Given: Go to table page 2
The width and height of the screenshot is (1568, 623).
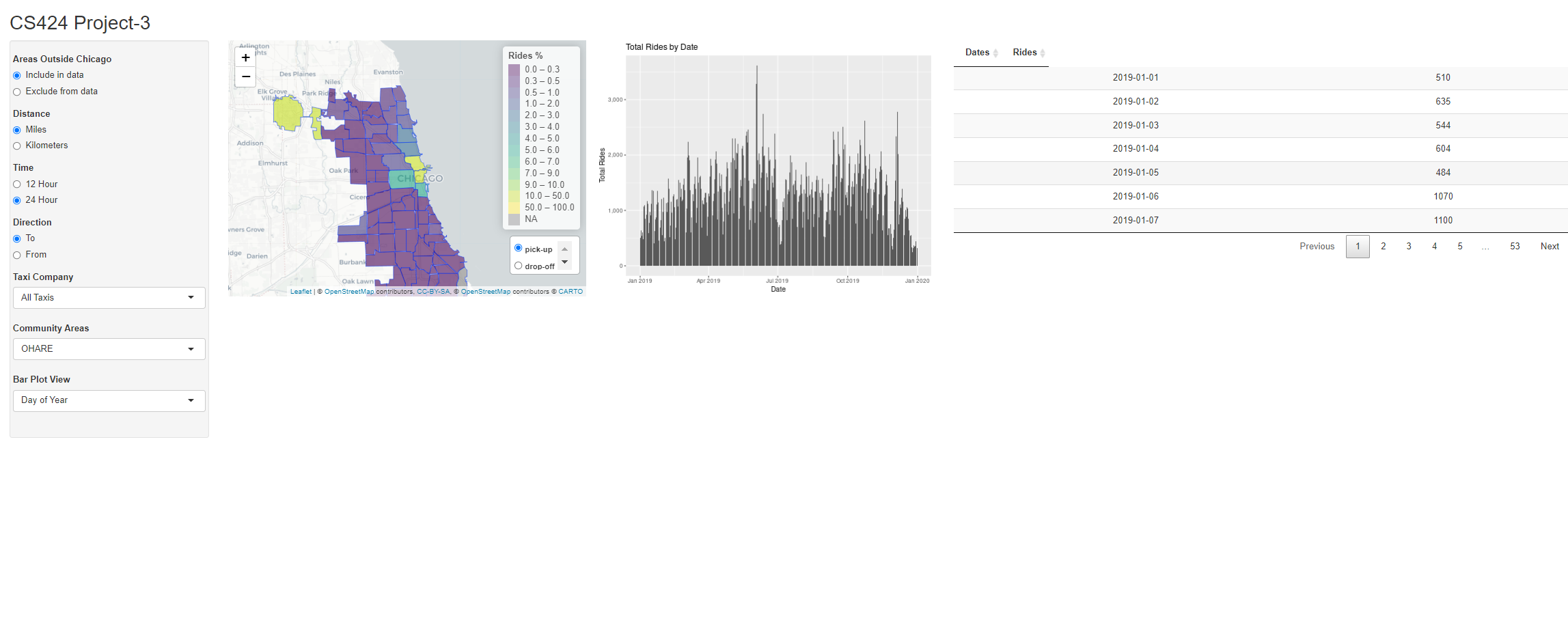Looking at the screenshot, I should (1384, 247).
